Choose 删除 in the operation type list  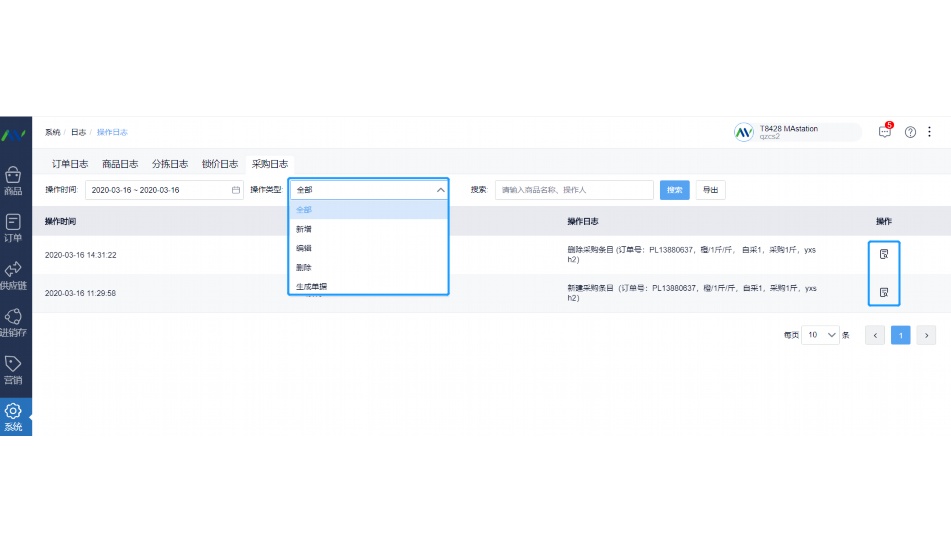click(x=304, y=267)
